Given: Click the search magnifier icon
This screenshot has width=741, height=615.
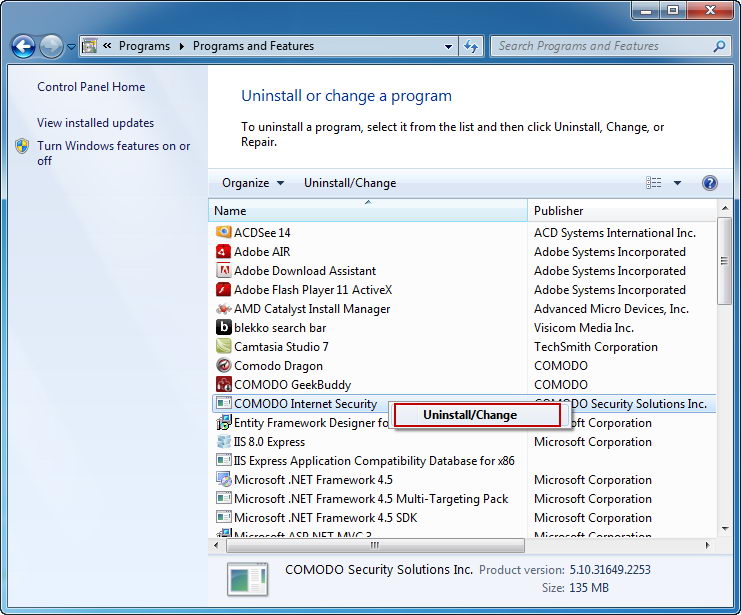Looking at the screenshot, I should pyautogui.click(x=719, y=46).
